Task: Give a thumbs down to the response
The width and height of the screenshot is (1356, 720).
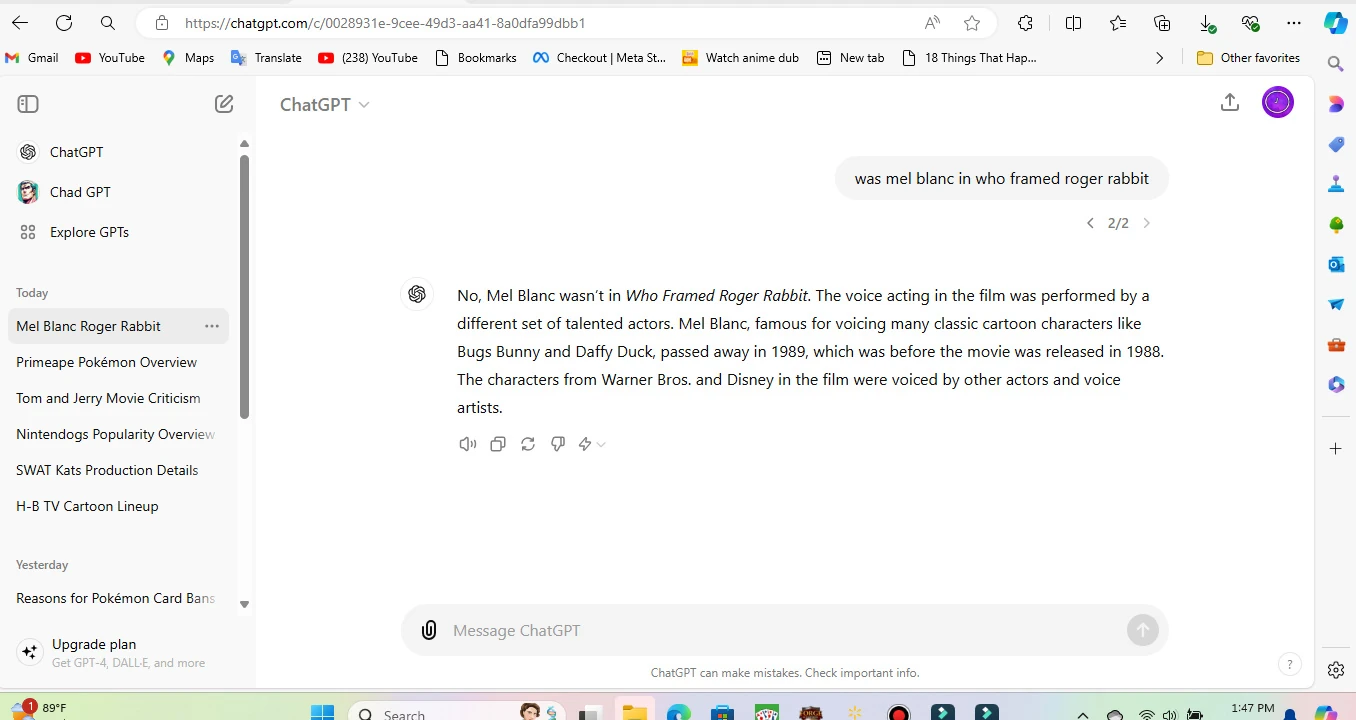Action: click(557, 443)
